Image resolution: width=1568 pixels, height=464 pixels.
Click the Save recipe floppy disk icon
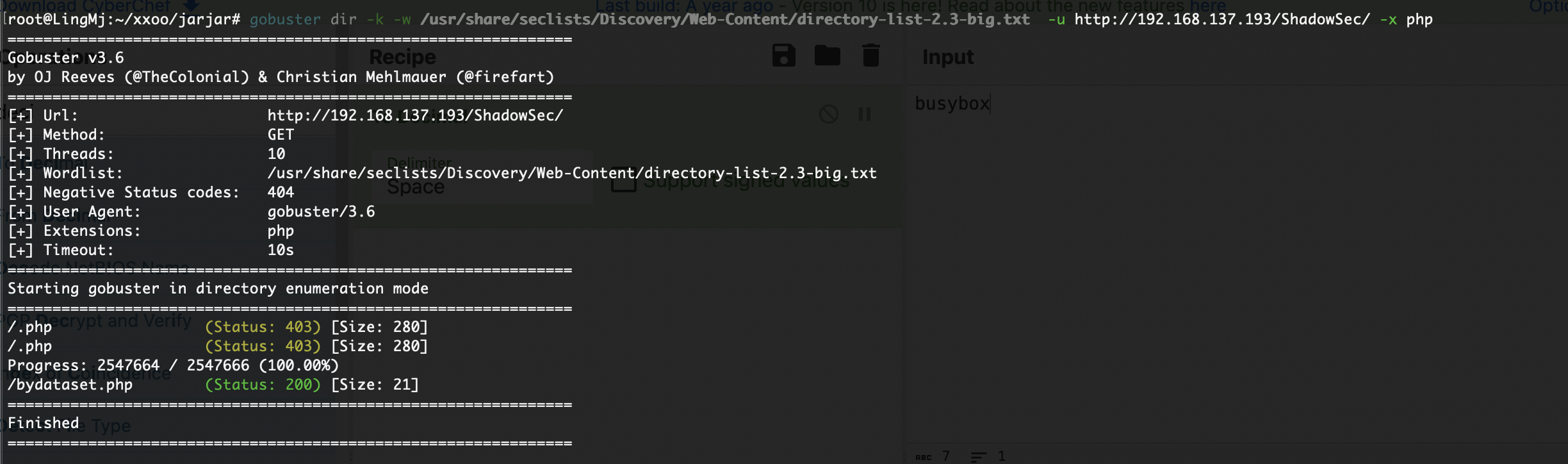(784, 56)
